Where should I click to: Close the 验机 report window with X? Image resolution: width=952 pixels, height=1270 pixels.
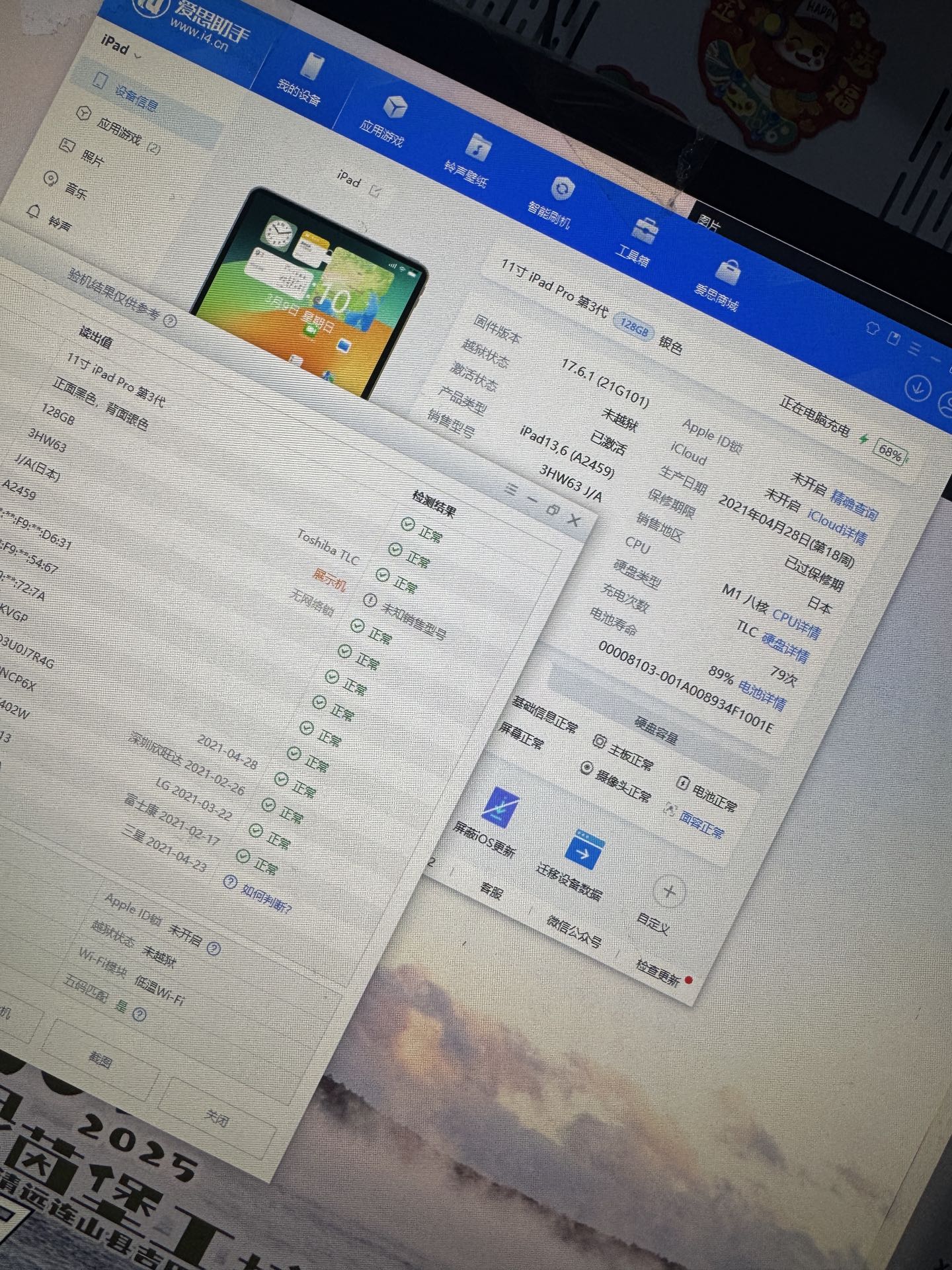(x=575, y=521)
